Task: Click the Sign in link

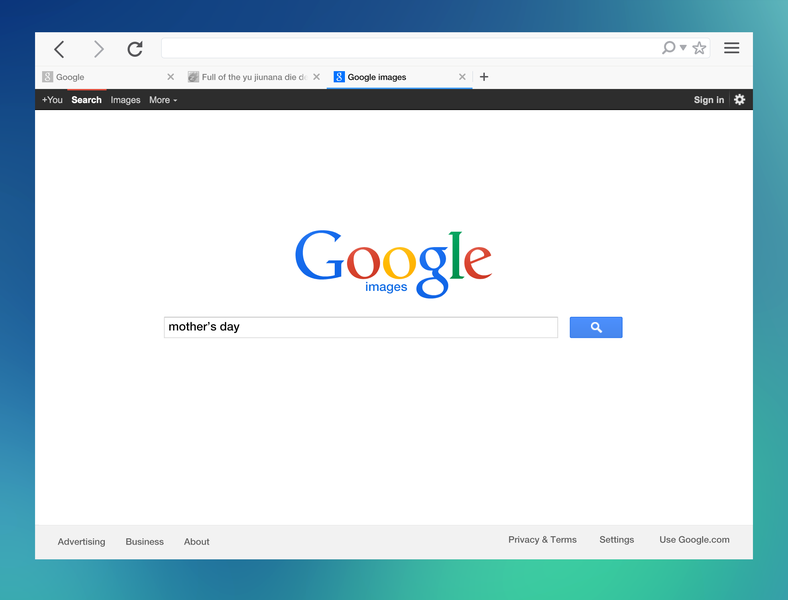Action: tap(709, 100)
